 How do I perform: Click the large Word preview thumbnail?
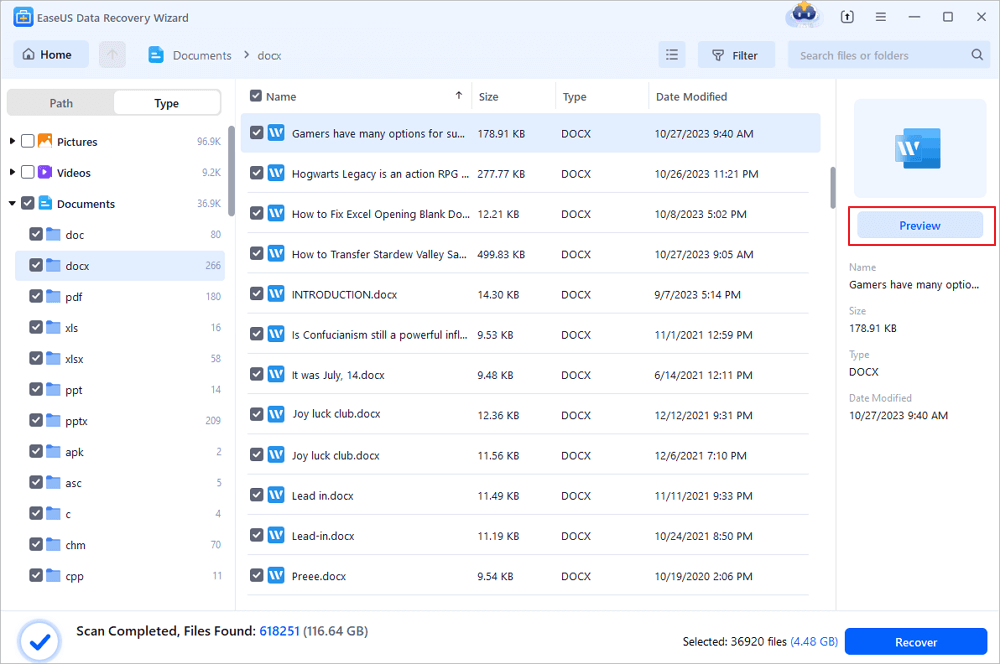pyautogui.click(x=918, y=149)
